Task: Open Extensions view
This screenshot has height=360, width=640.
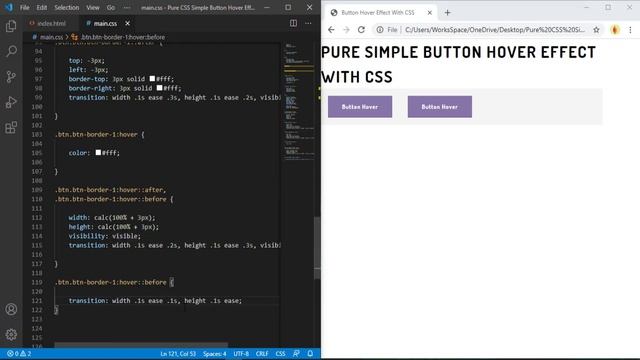Action: click(x=11, y=127)
